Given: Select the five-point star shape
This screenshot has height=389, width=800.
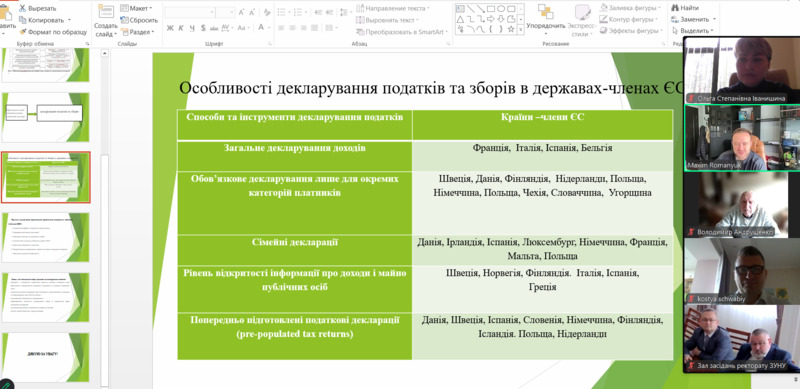Looking at the screenshot, I should pyautogui.click(x=511, y=29).
